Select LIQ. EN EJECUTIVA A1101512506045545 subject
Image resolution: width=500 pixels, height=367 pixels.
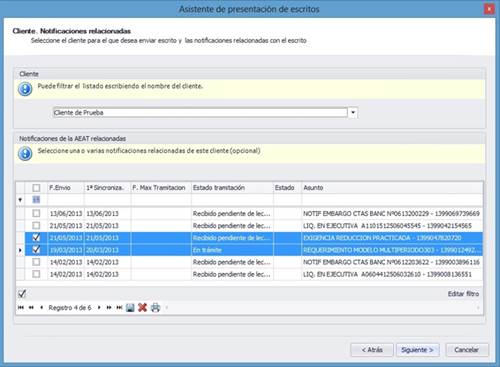pyautogui.click(x=392, y=226)
